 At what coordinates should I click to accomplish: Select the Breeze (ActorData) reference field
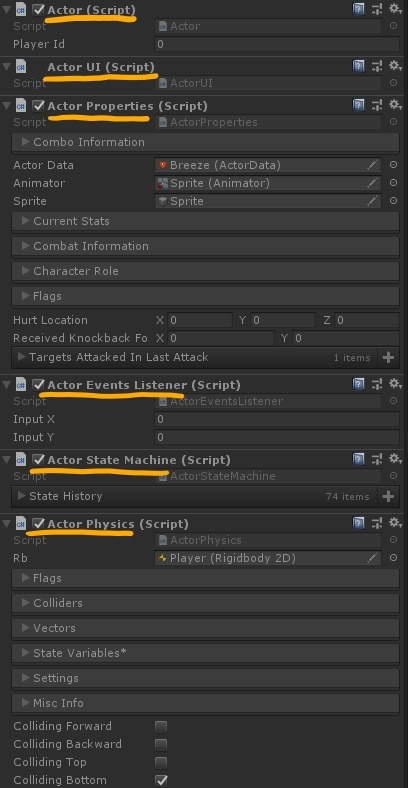pos(268,165)
